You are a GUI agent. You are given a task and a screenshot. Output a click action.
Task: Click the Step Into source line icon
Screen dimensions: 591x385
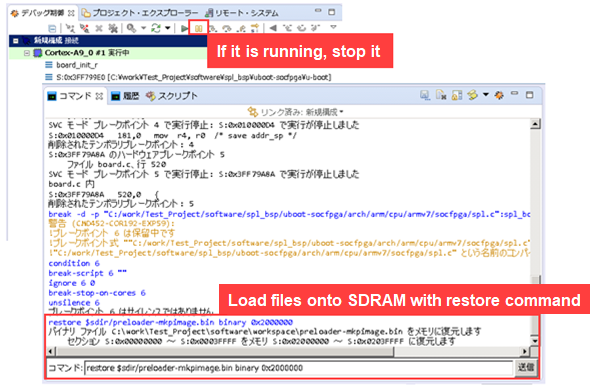[x=213, y=28]
